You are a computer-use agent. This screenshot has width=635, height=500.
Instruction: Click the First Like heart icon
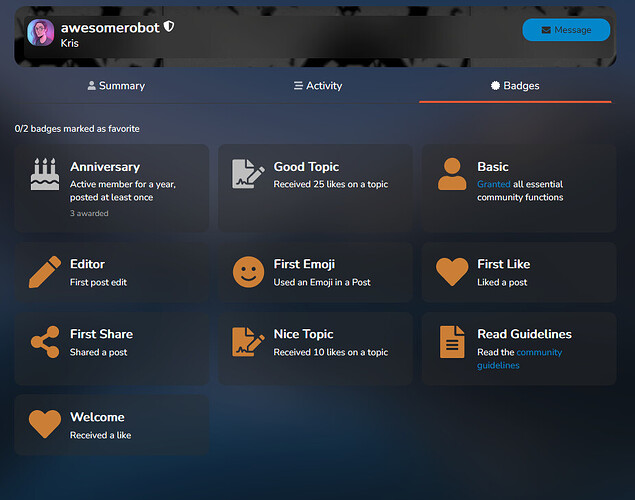(452, 272)
